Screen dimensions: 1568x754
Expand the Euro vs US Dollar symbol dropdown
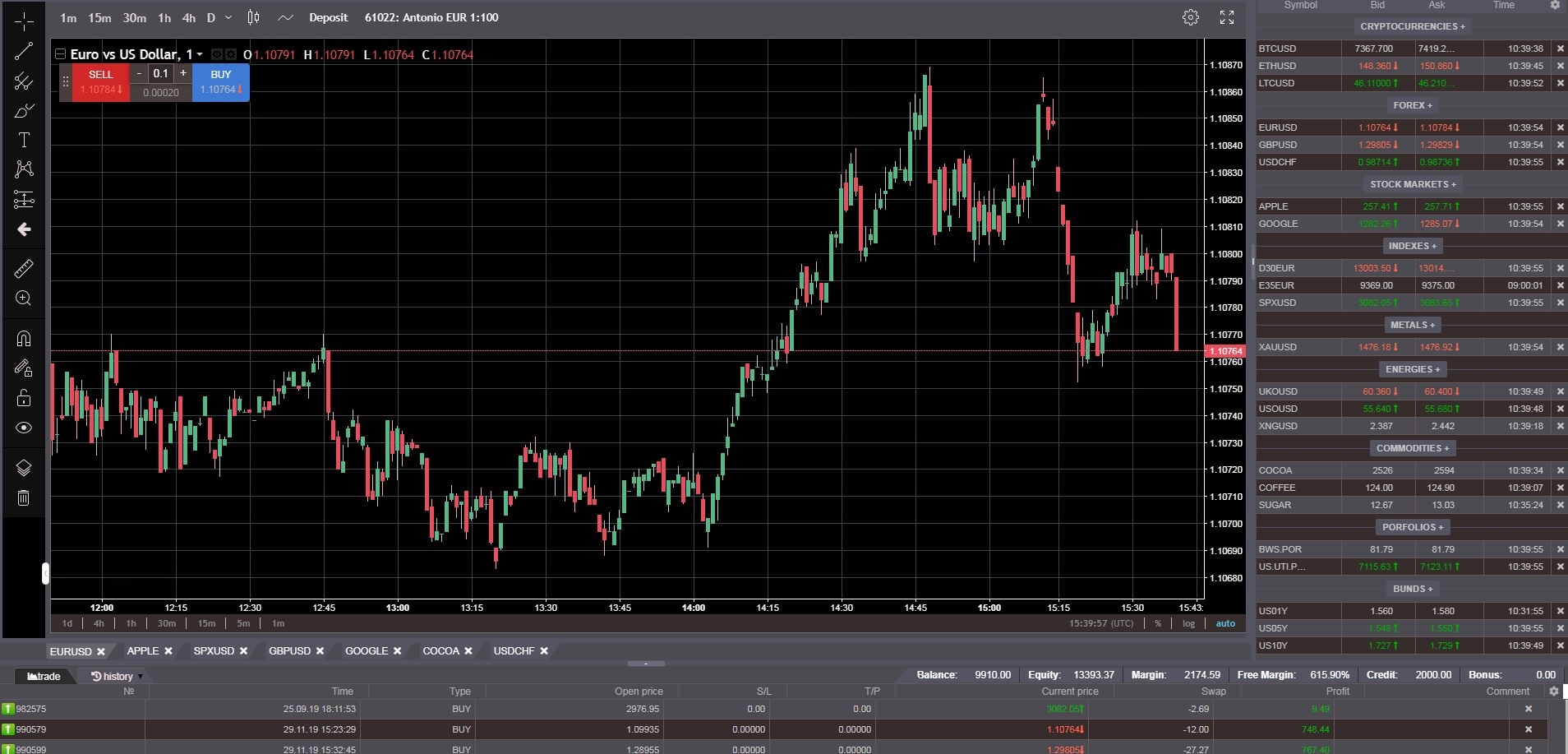click(200, 54)
